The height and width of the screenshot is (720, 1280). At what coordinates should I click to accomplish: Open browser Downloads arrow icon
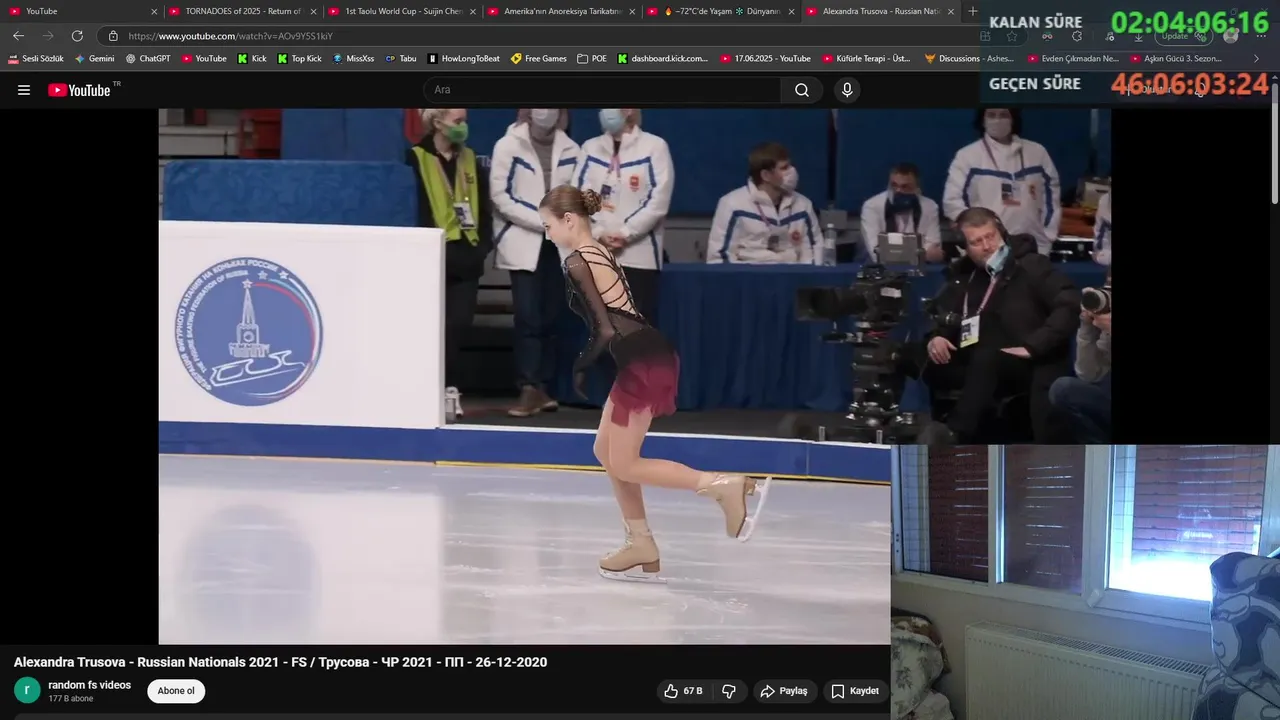[x=1138, y=36]
